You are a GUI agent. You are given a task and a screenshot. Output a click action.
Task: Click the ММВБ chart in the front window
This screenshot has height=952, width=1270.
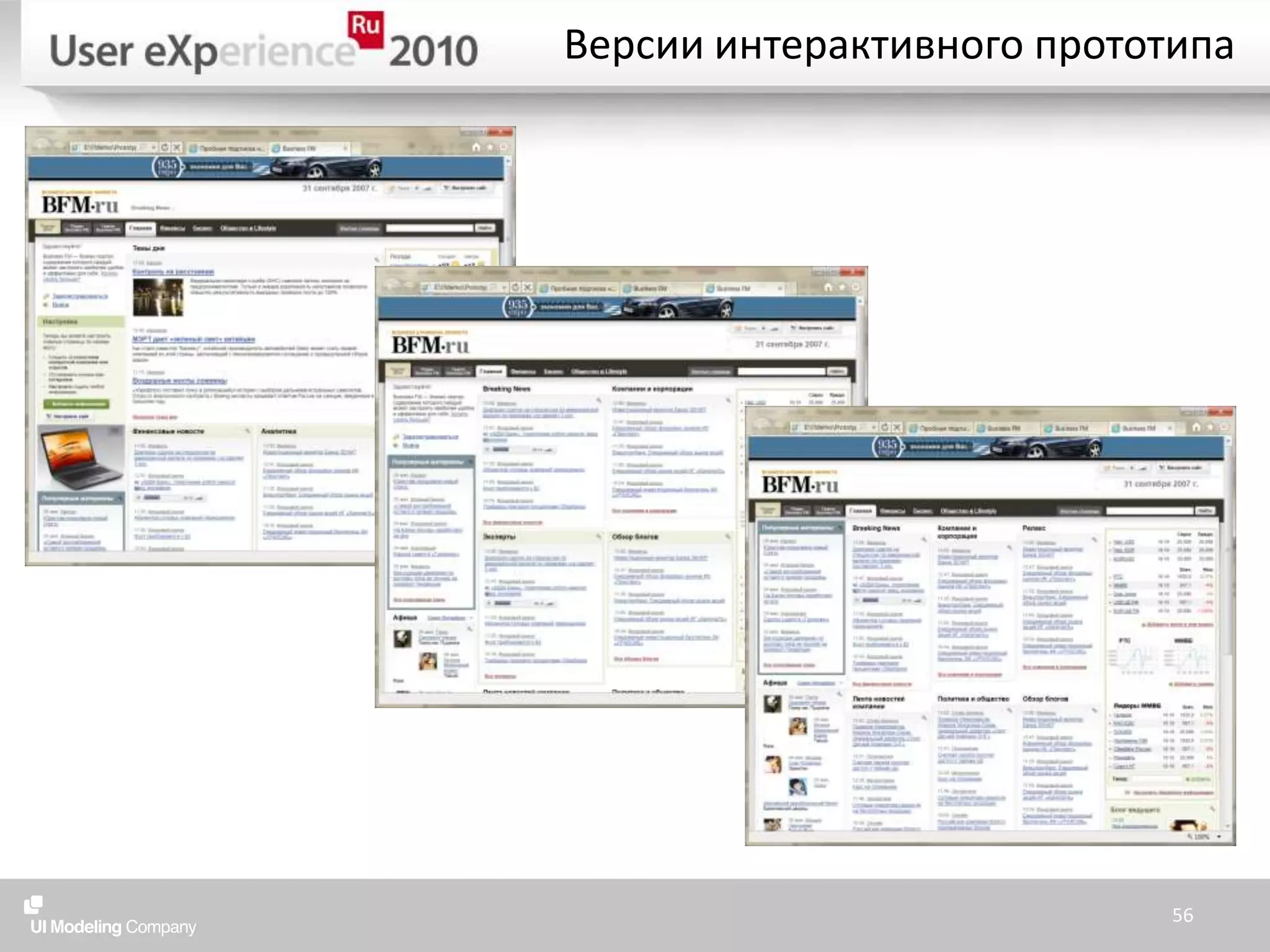(1188, 659)
